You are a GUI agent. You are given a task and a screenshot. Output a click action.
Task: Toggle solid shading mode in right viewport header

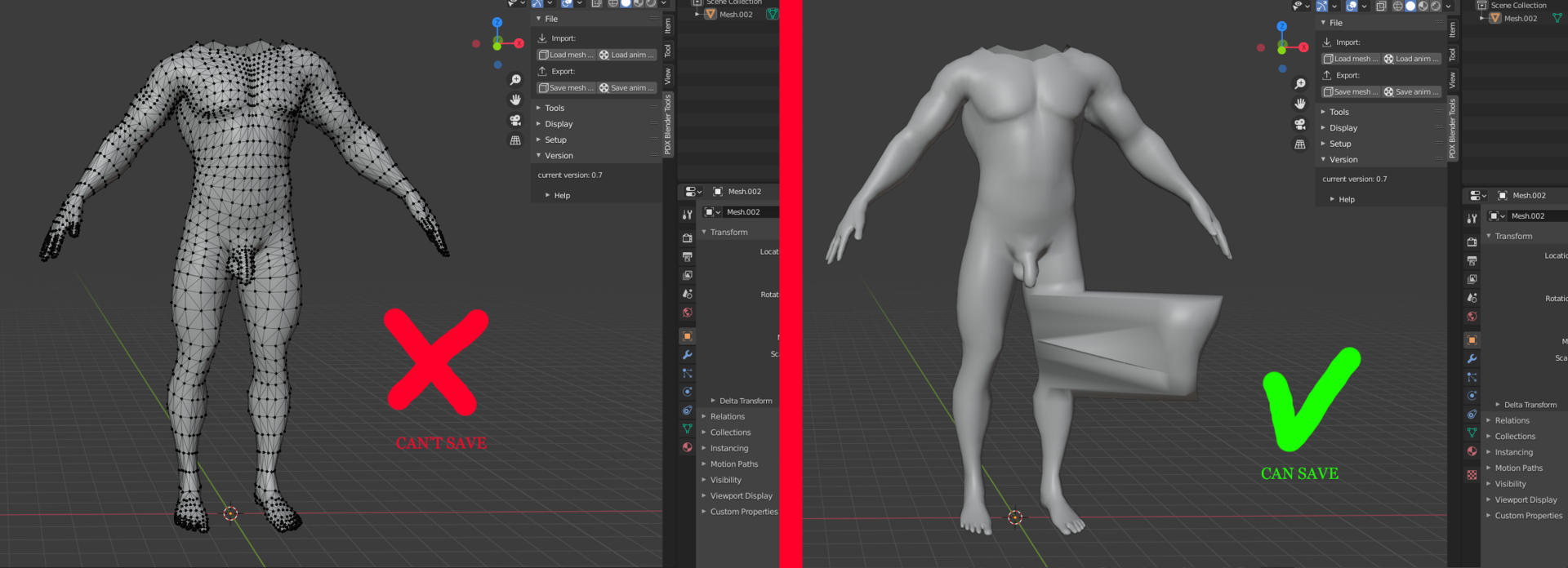(x=1410, y=6)
